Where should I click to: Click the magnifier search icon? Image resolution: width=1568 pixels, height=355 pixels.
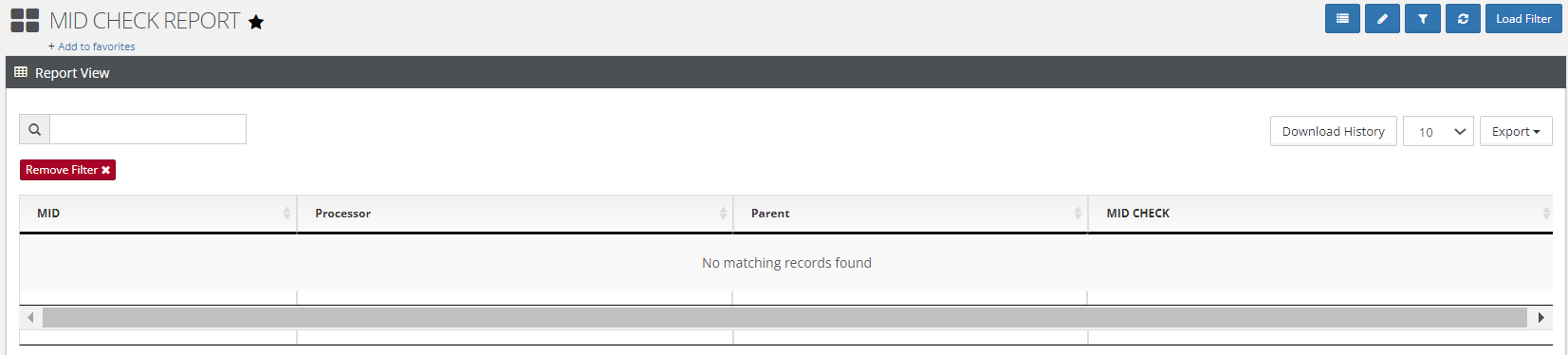35,130
